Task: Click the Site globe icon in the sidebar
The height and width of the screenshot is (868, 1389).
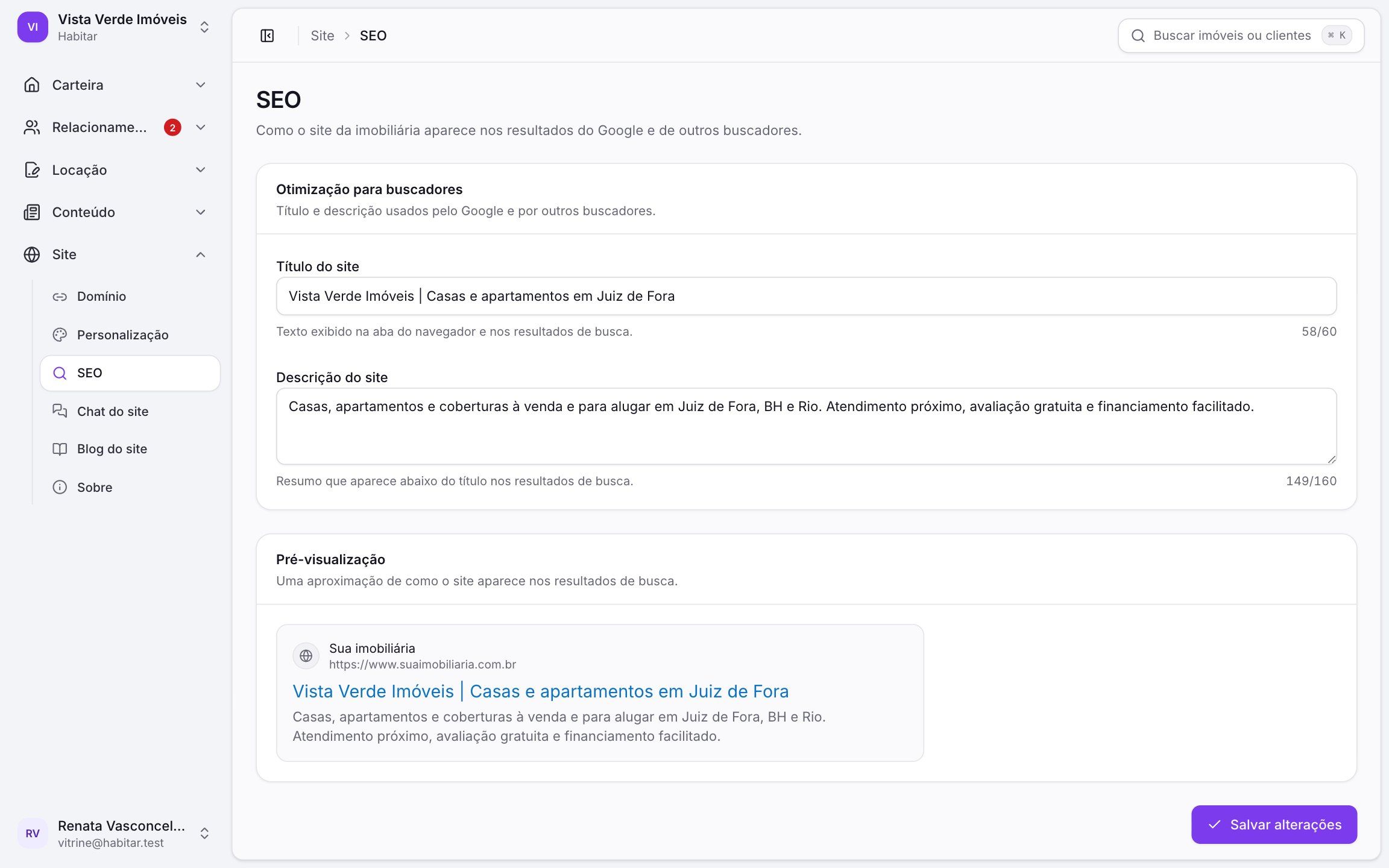Action: [x=32, y=254]
